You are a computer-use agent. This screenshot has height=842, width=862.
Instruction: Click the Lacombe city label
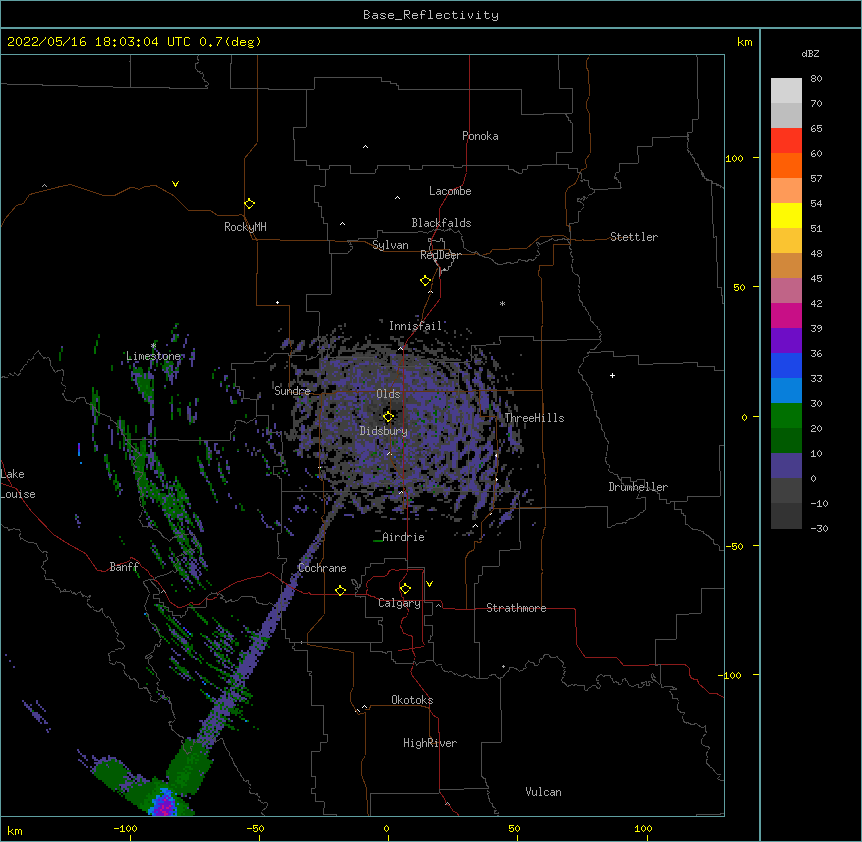tap(450, 191)
